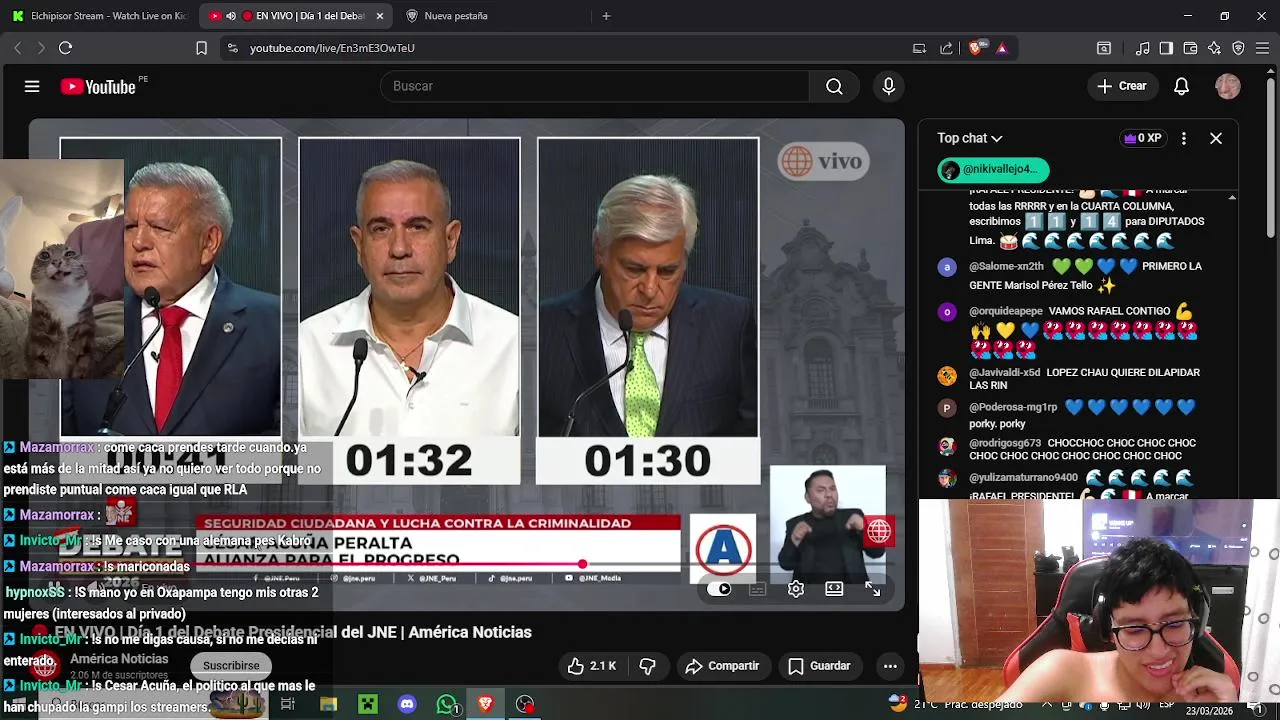Close the EN VIVO debate tab
Screen dimensions: 1280x720
(379, 16)
